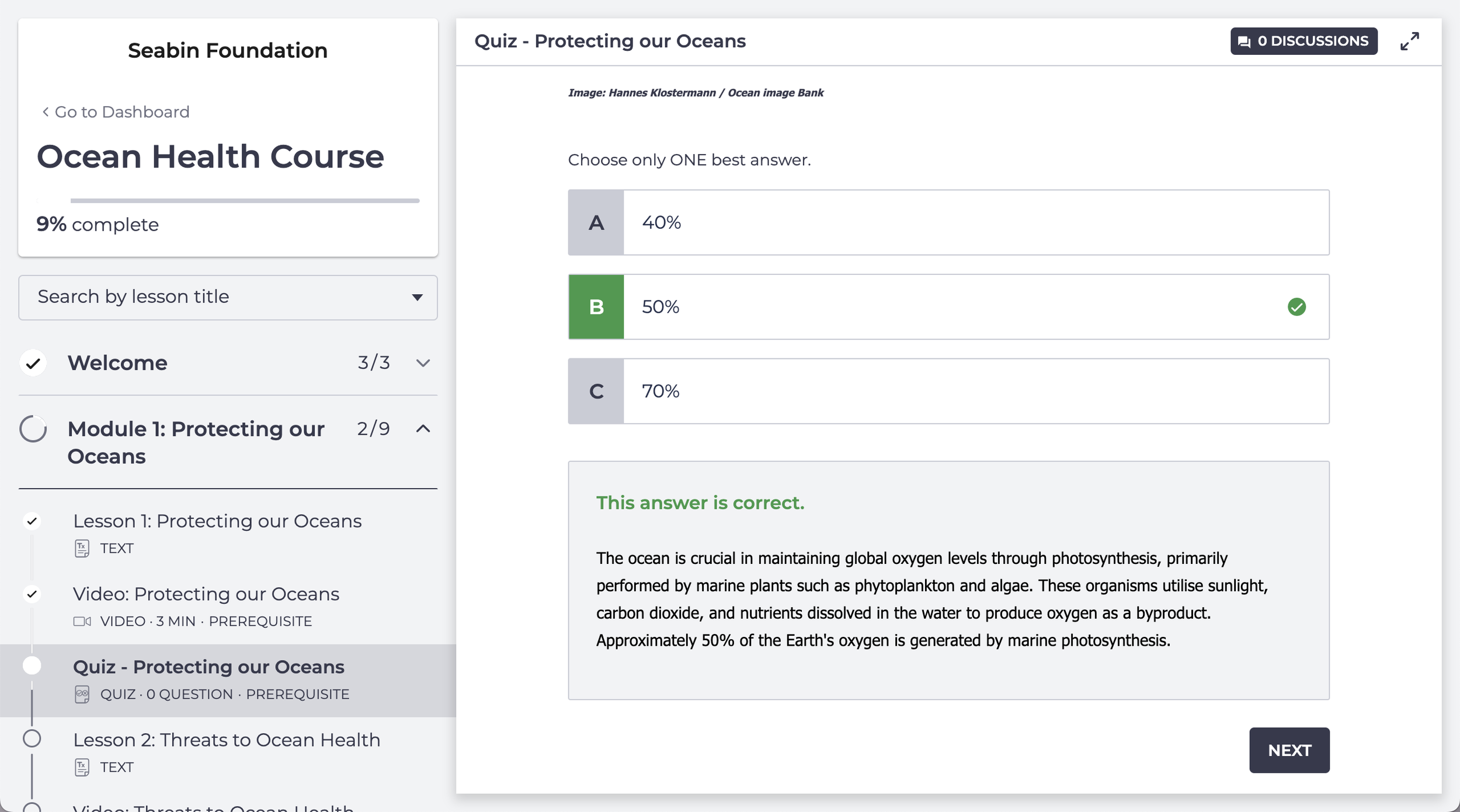Open Lesson 2: Threats to Ocean Health
The image size is (1460, 812).
pos(226,740)
